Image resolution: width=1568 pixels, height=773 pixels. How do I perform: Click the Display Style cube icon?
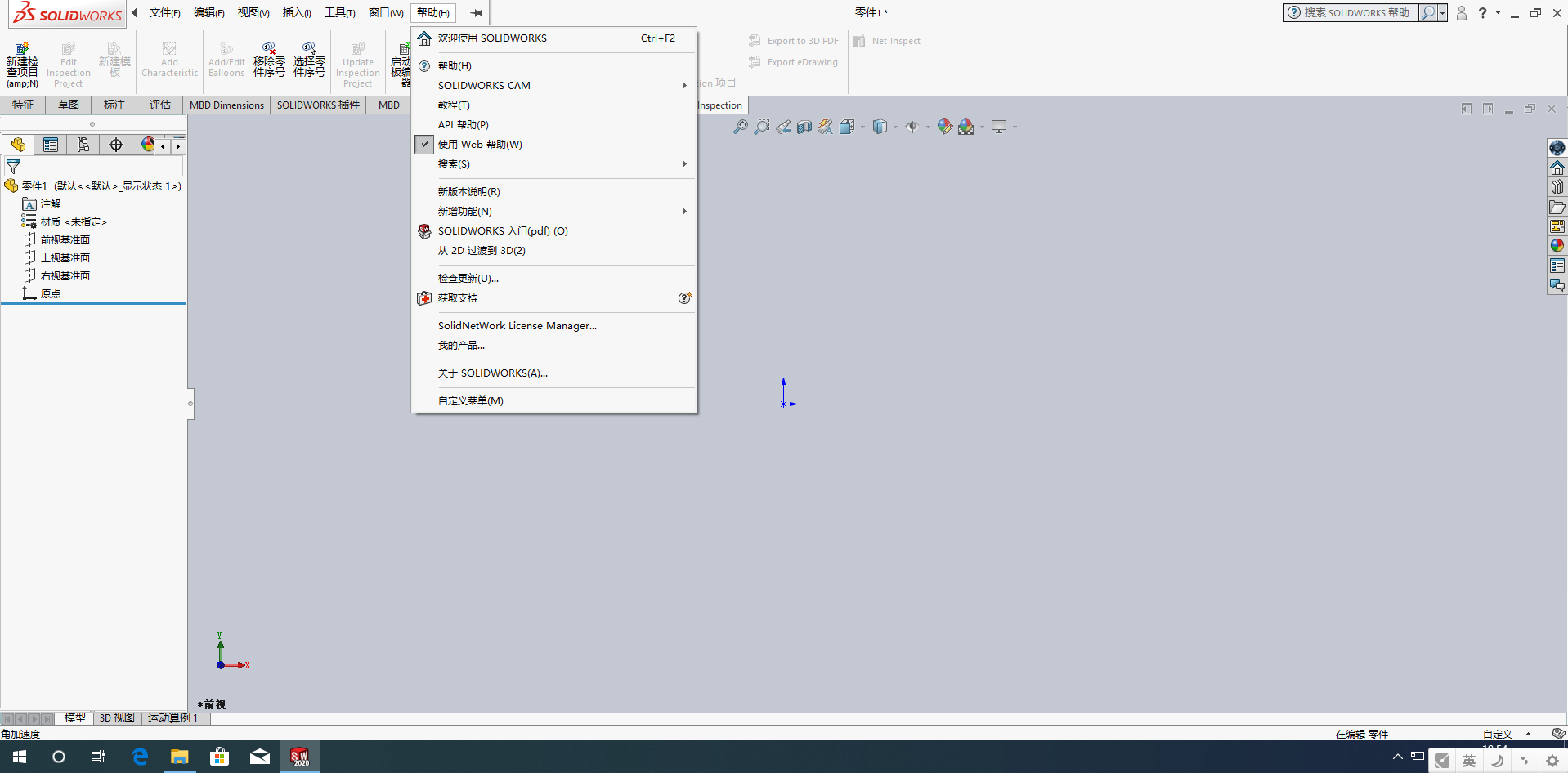pyautogui.click(x=880, y=127)
